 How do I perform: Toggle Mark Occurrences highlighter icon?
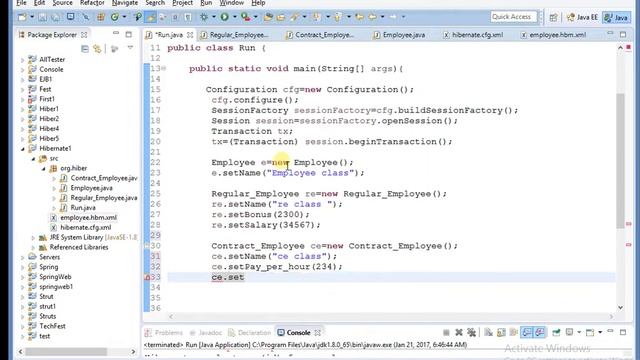coord(151,17)
